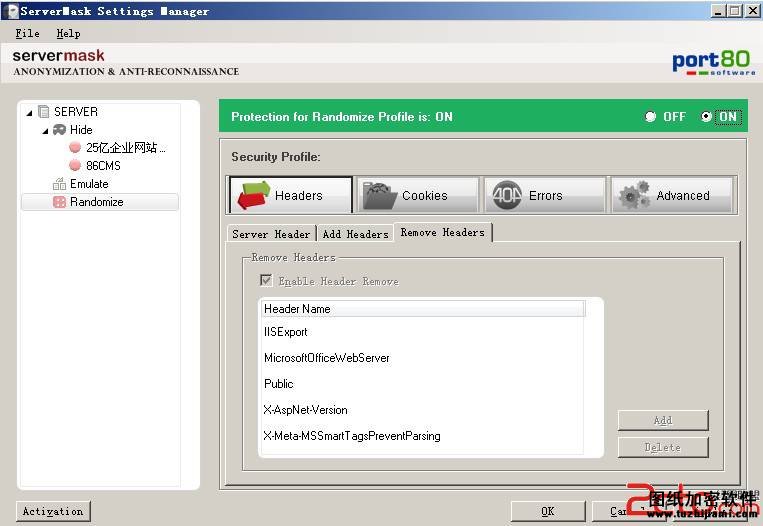Open the Errors security profile section

(545, 195)
